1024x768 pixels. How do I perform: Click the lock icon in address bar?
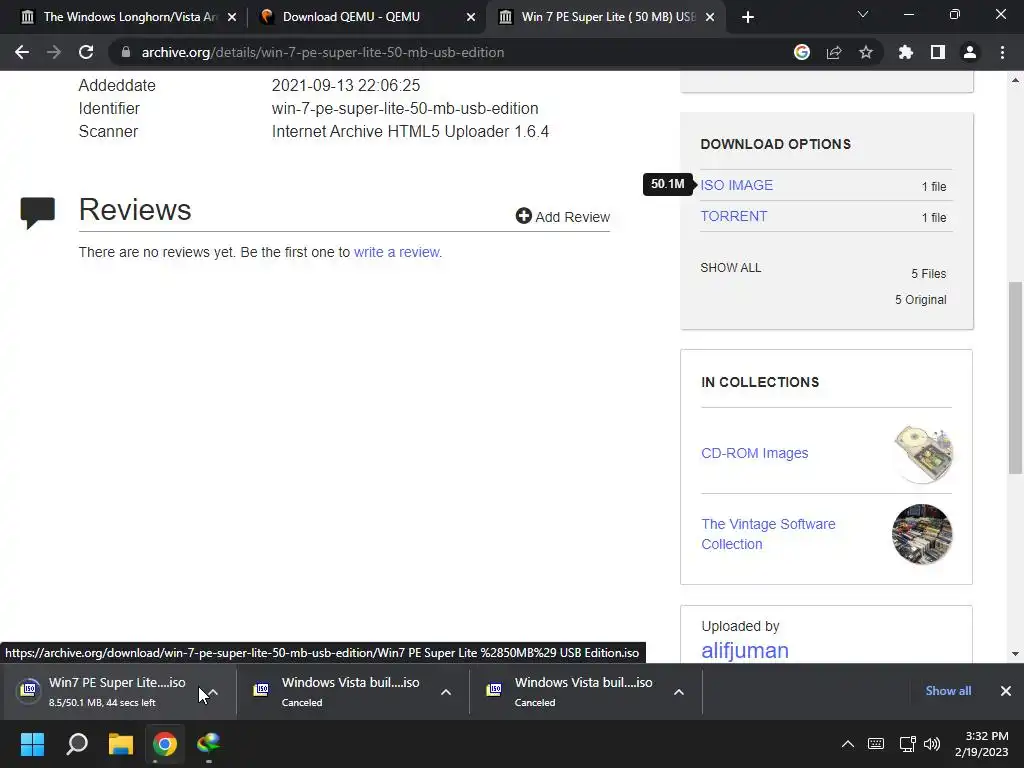[126, 52]
